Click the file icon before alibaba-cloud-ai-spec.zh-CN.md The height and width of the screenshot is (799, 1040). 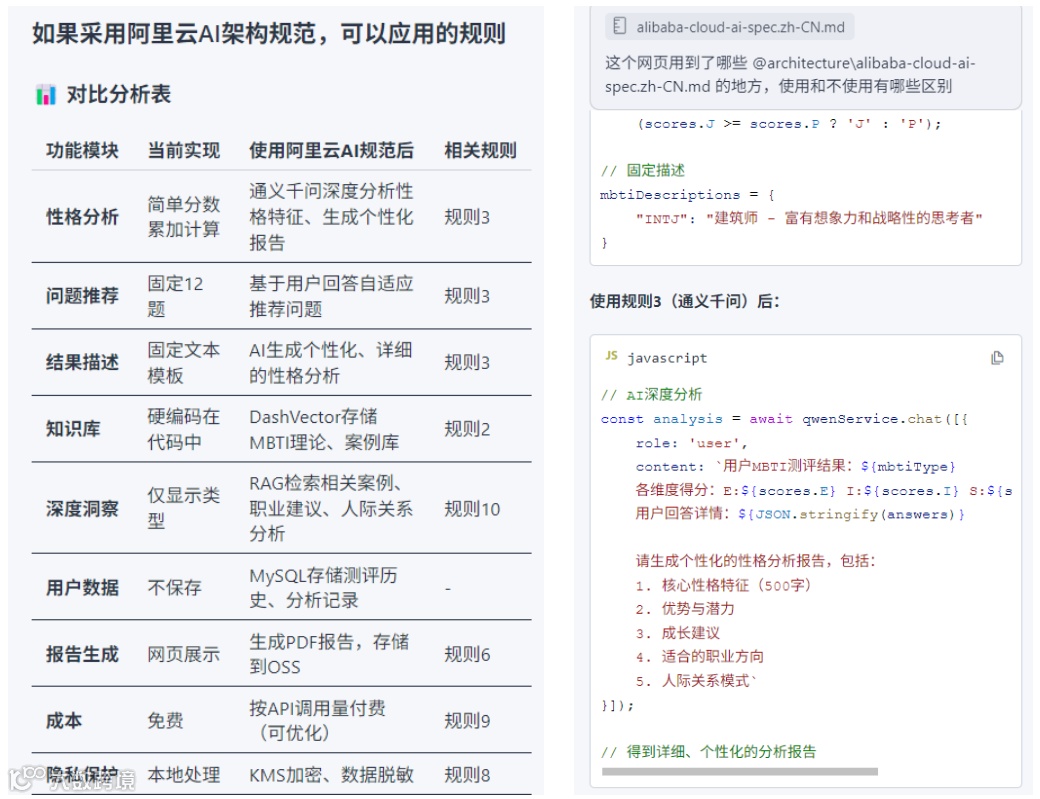coord(619,27)
